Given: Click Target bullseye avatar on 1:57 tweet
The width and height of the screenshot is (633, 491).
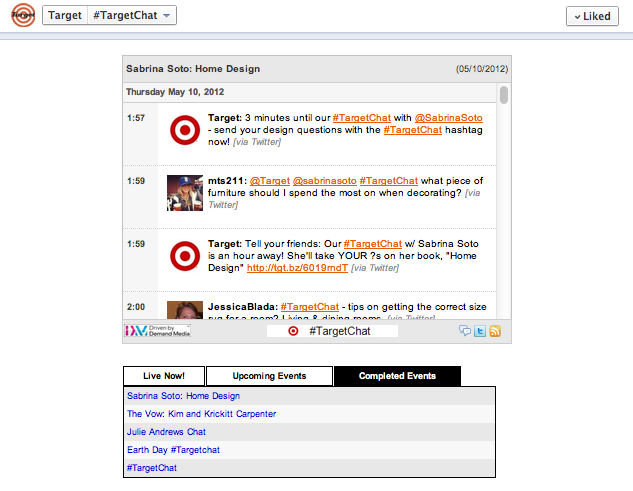Looking at the screenshot, I should click(185, 130).
